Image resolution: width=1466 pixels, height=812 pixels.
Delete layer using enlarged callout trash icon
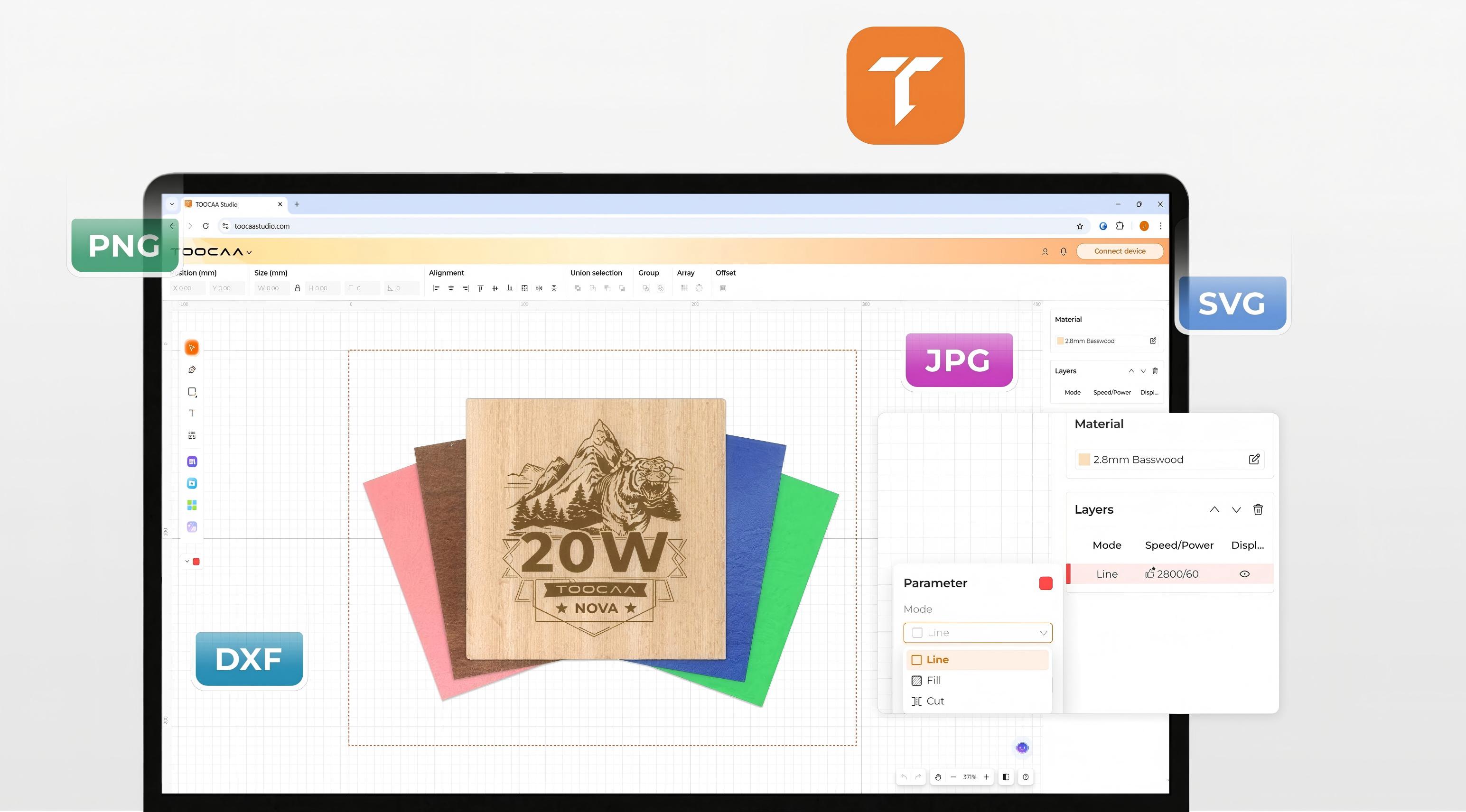[x=1258, y=509]
